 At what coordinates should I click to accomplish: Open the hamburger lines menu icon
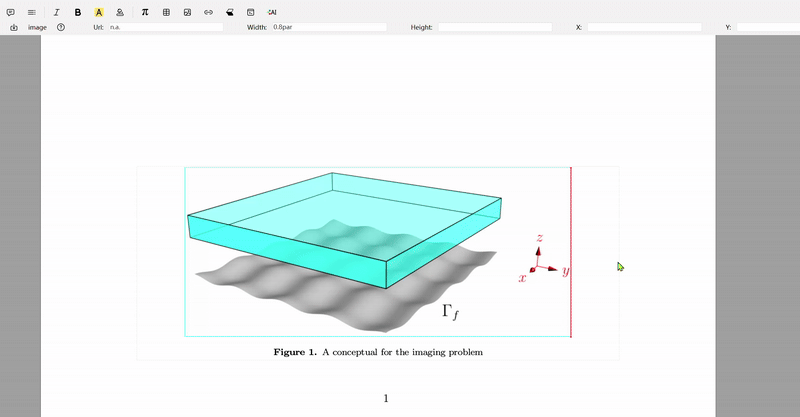coord(32,12)
